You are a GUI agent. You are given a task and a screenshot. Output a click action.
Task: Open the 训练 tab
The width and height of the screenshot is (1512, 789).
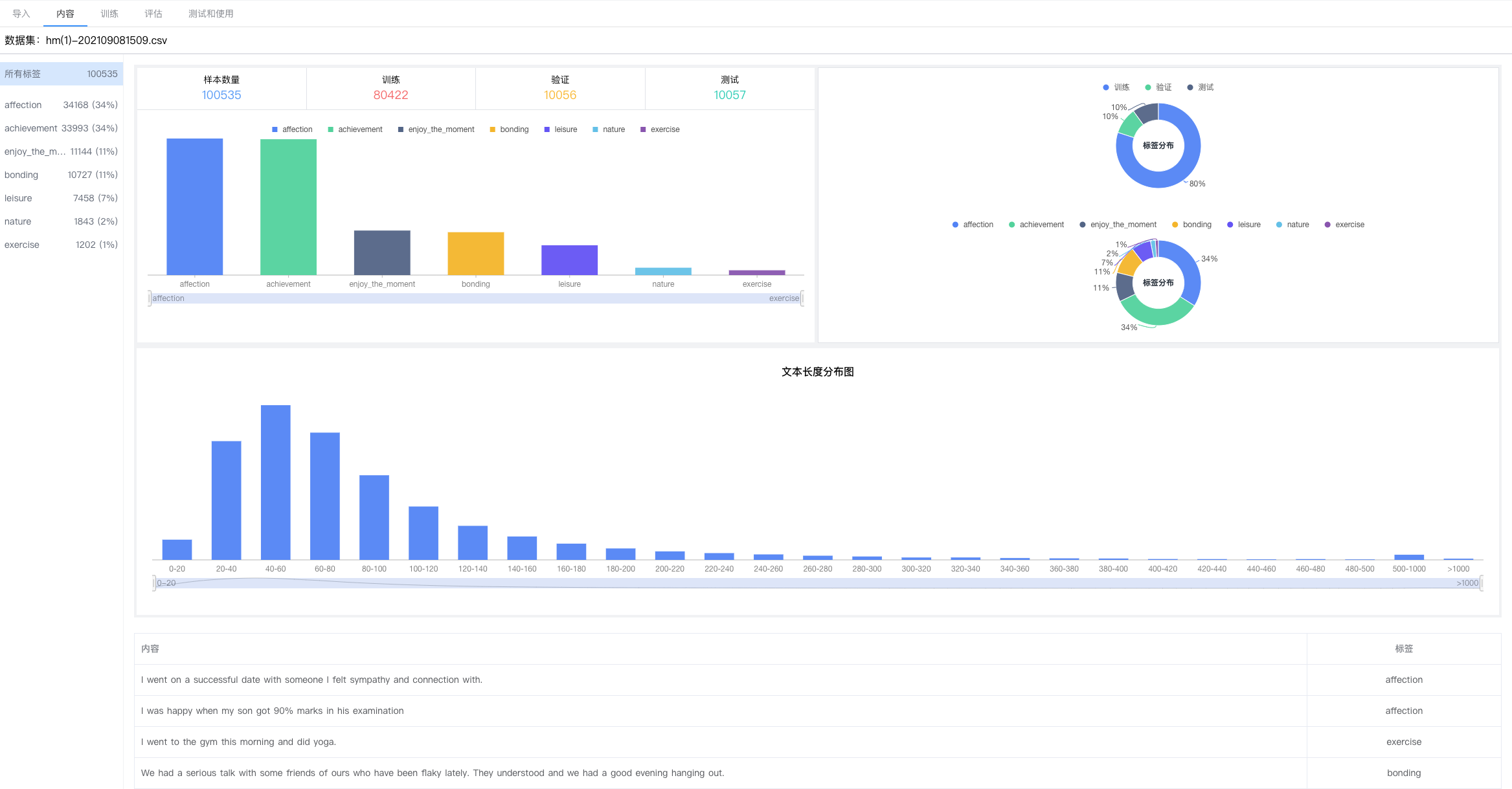(109, 14)
